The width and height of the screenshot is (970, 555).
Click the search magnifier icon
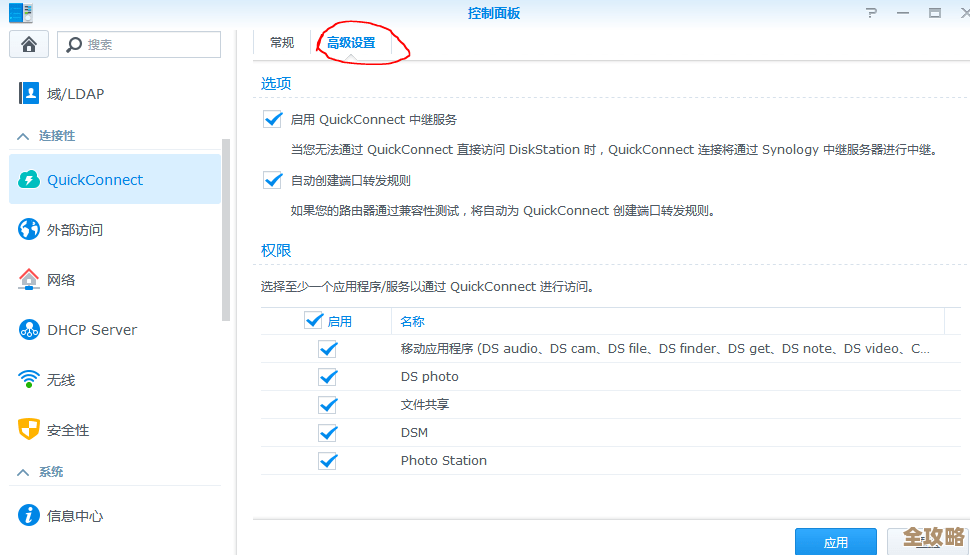click(x=74, y=45)
